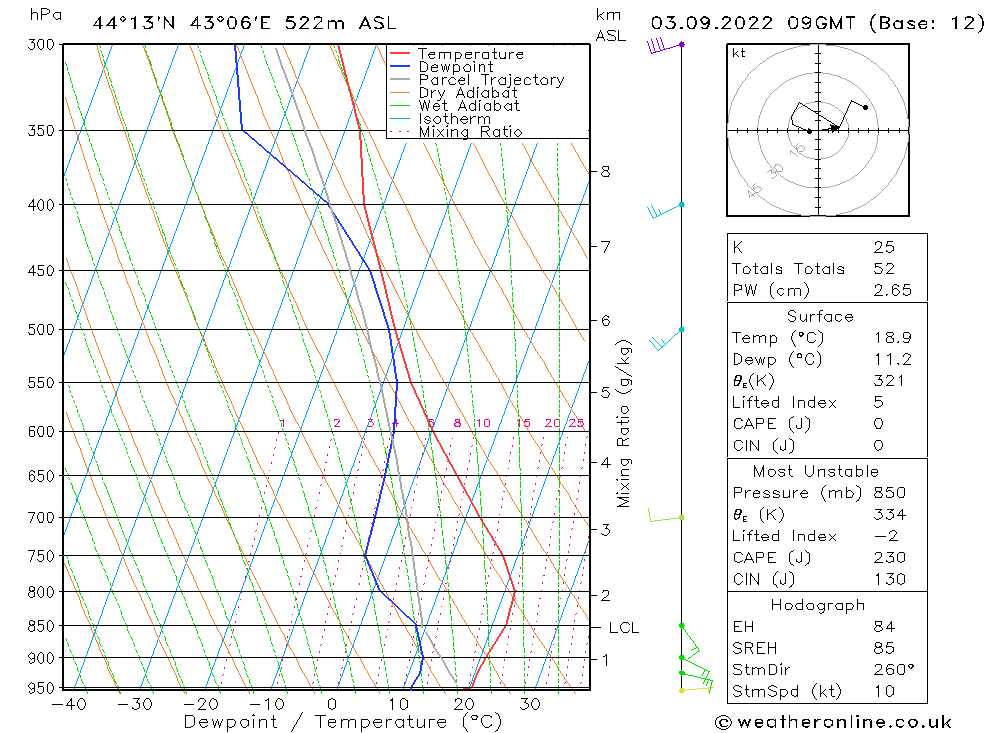The height and width of the screenshot is (733, 1000).
Task: Click the weatheronline.co.uk copyright text
Action: click(834, 722)
